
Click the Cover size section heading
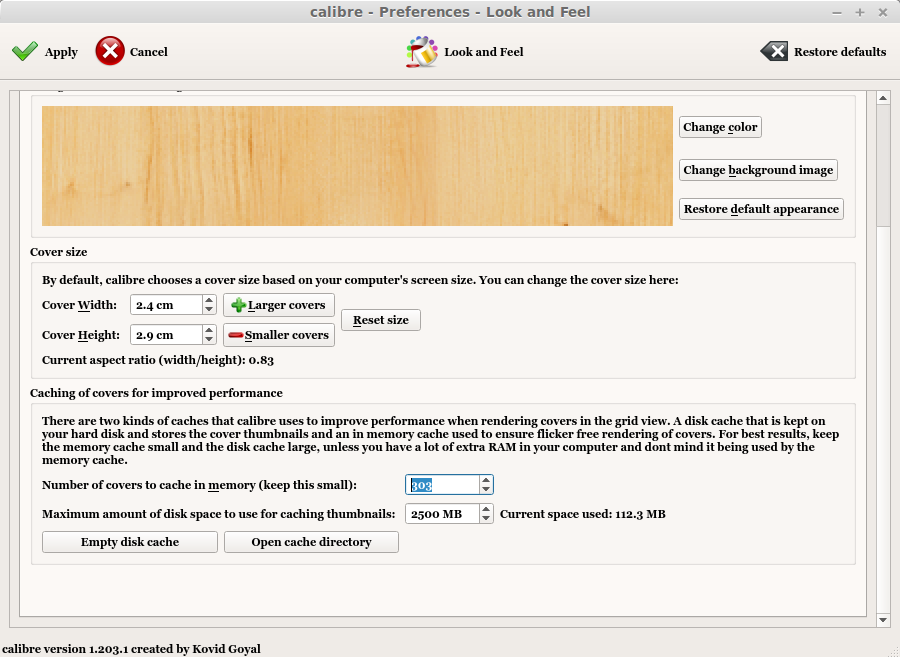click(x=59, y=252)
